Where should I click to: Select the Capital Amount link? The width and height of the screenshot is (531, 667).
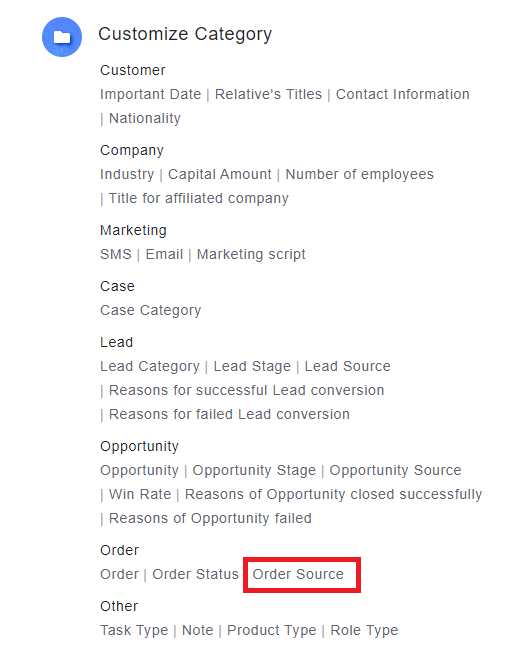pyautogui.click(x=220, y=174)
